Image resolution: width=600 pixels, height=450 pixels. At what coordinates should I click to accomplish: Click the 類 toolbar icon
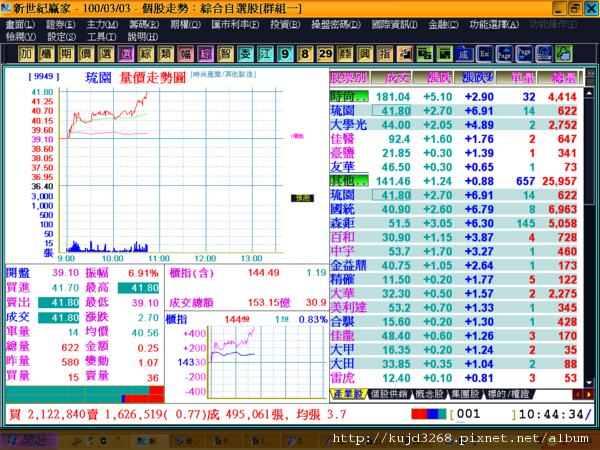[165, 54]
